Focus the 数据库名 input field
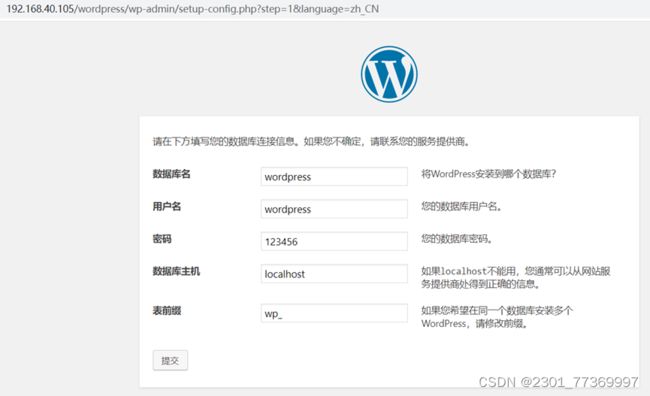 point(334,177)
